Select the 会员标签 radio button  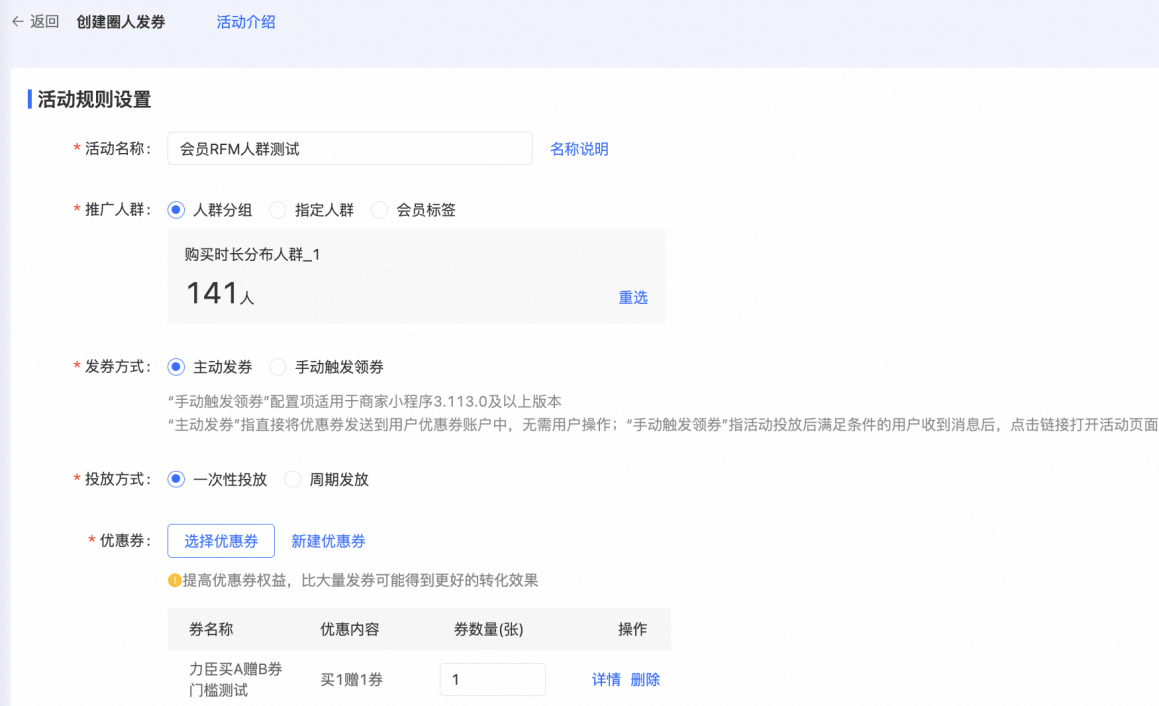pyautogui.click(x=379, y=210)
